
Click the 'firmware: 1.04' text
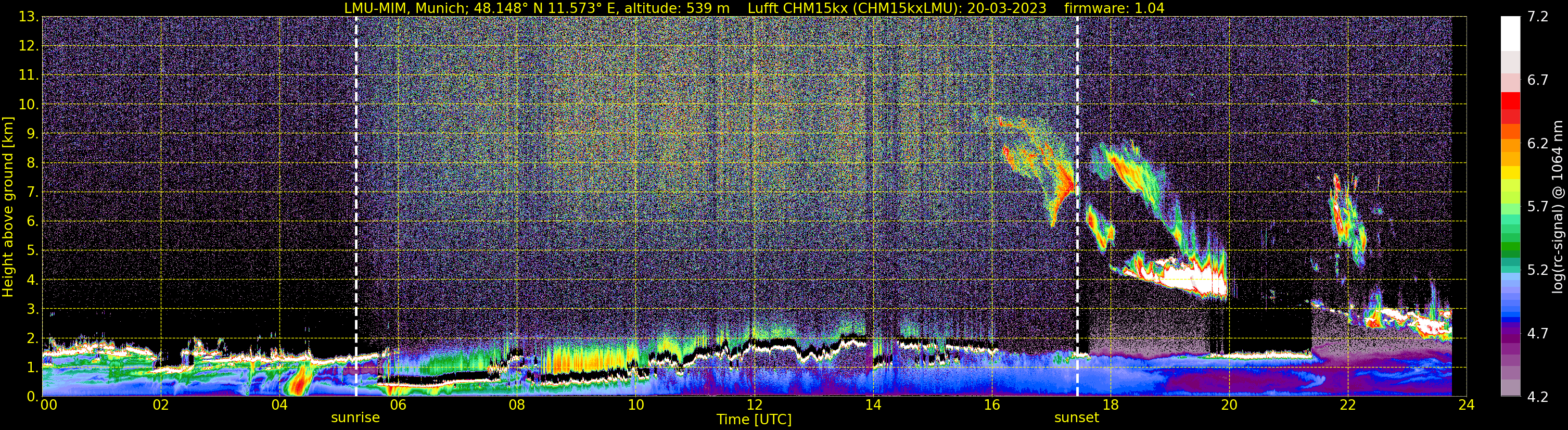[x=1115, y=8]
